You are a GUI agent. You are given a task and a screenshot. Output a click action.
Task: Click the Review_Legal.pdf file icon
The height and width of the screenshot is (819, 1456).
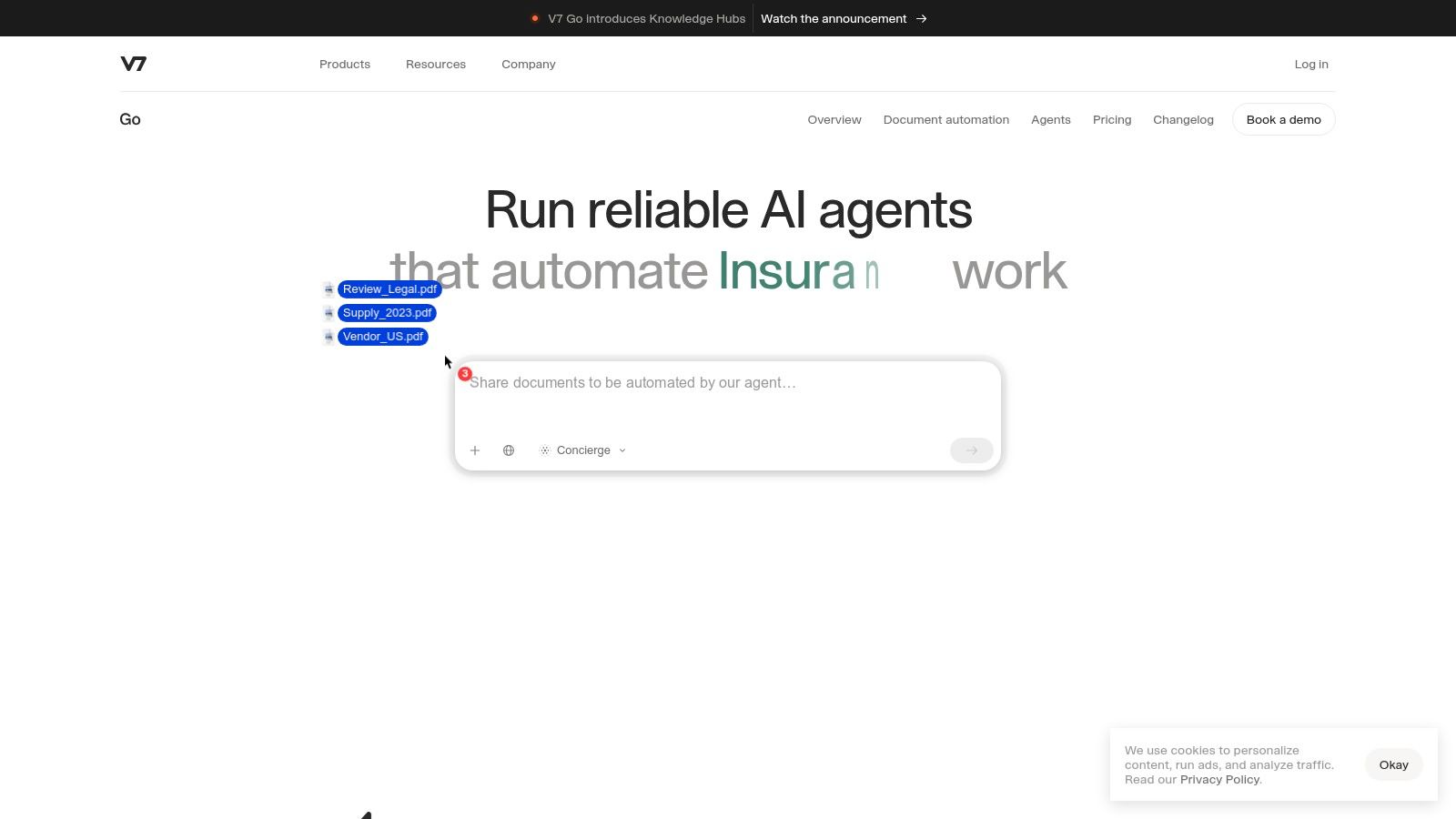pos(329,289)
